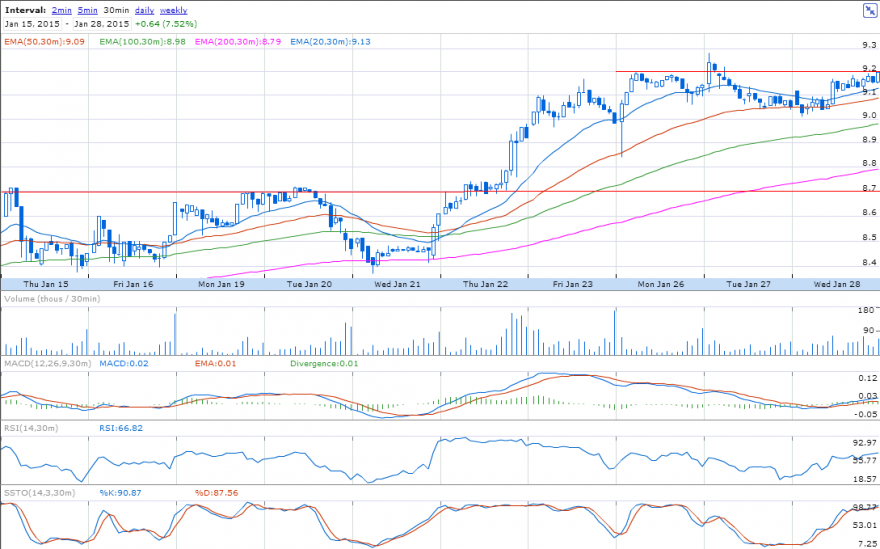Click the Volume (thous / 30min) label
The width and height of the screenshot is (880, 549).
52,299
